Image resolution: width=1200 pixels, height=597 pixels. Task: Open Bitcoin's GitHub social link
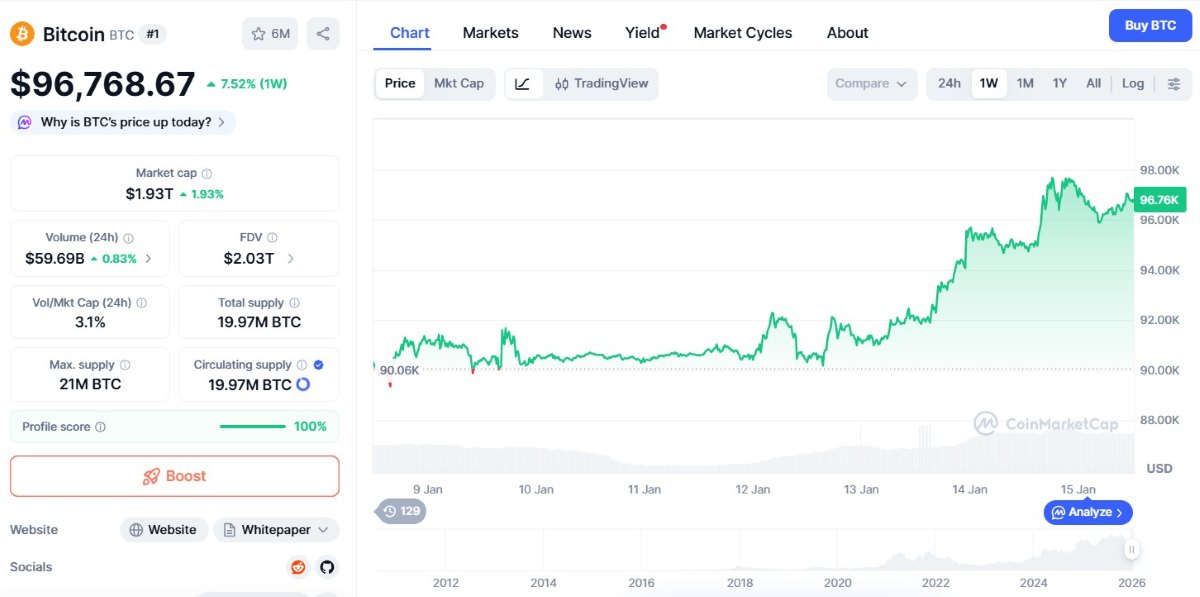[326, 567]
